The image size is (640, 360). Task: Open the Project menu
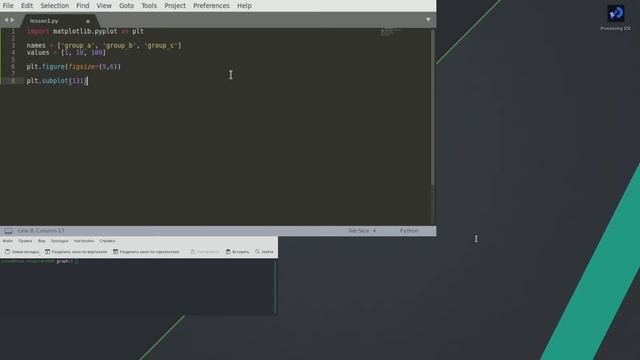(x=175, y=6)
